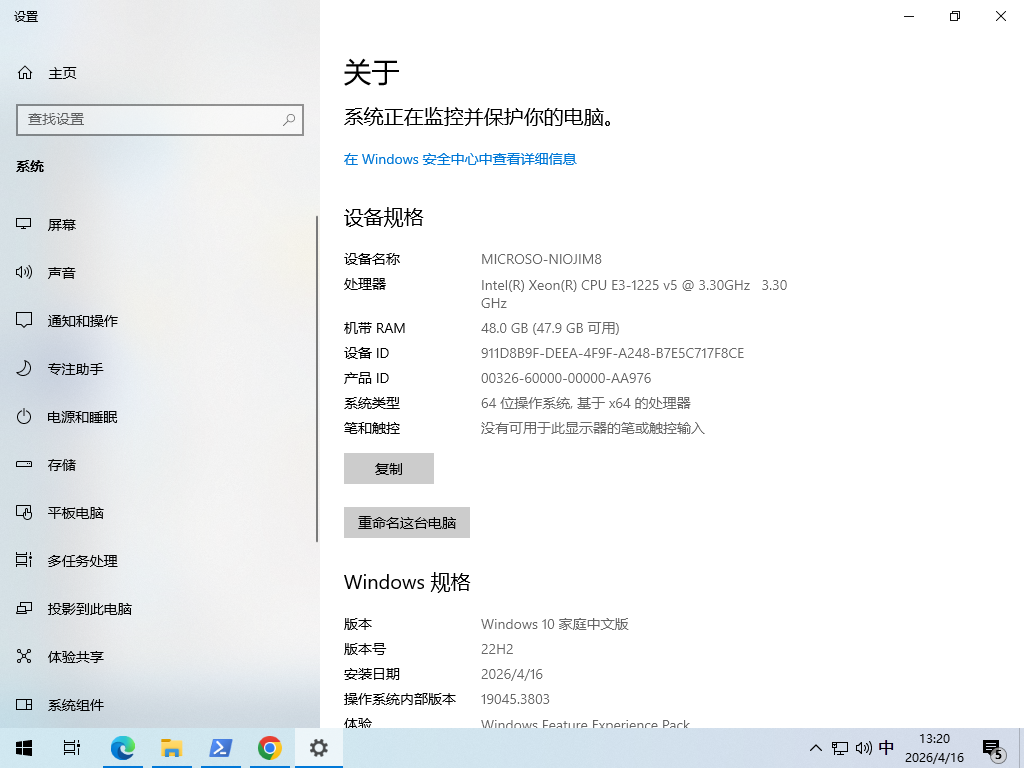Click the 查找设置 search box
Screen dimensions: 1024x768
(160, 119)
